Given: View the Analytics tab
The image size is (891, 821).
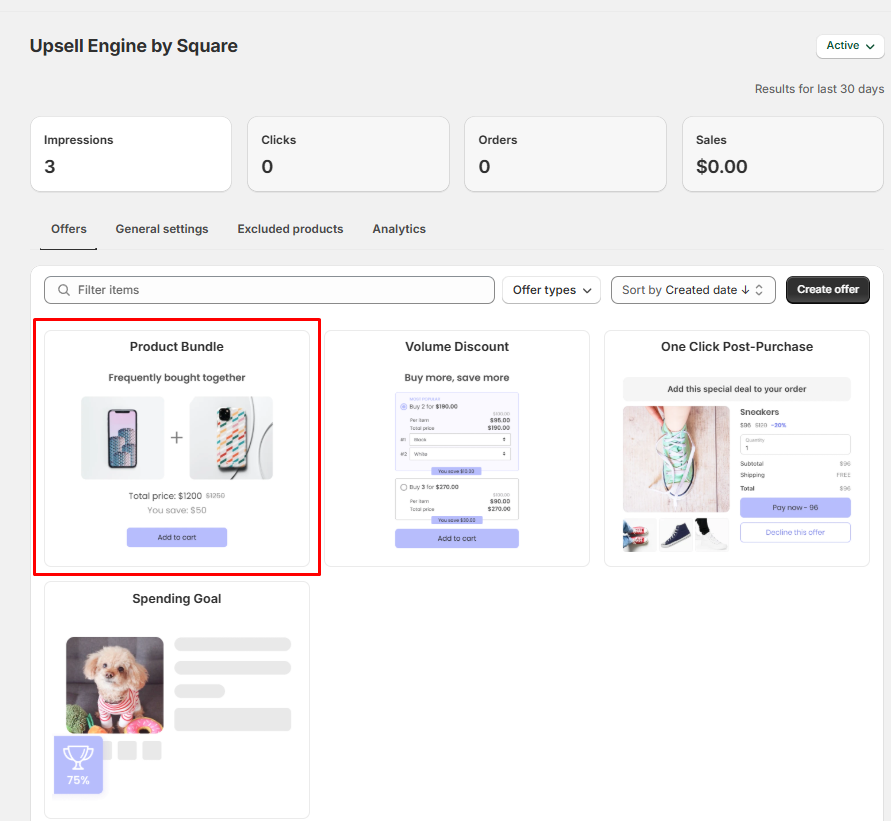Looking at the screenshot, I should (x=399, y=229).
